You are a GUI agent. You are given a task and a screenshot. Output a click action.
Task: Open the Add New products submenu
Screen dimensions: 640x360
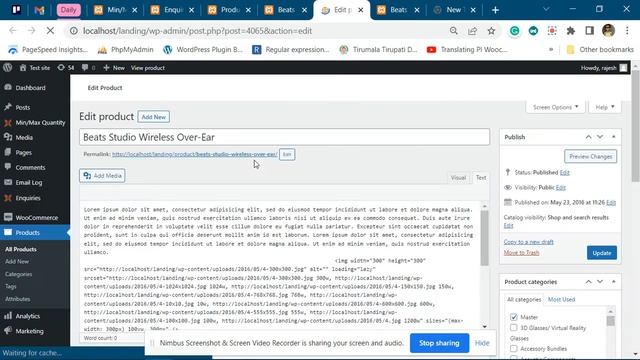(x=17, y=262)
